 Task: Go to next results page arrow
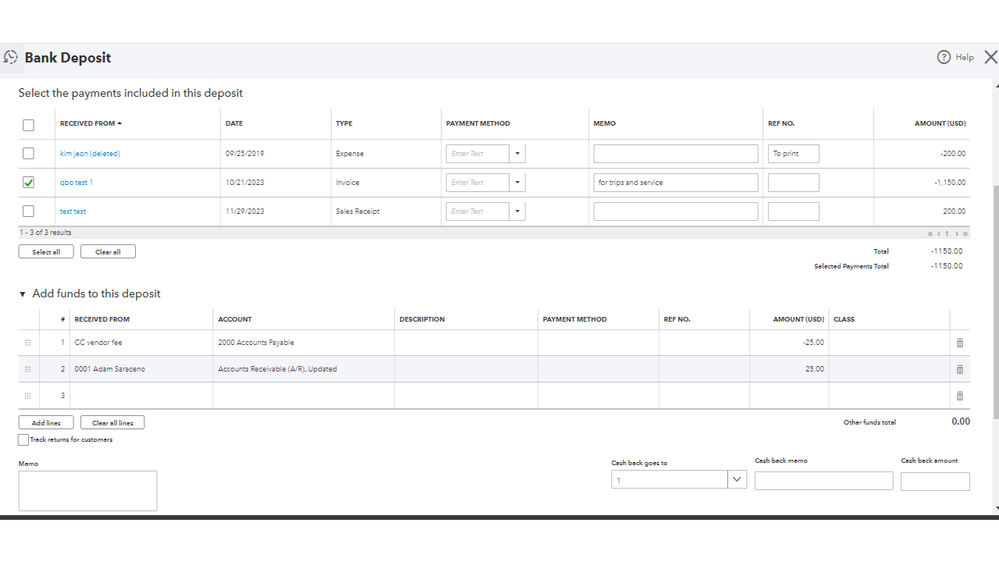pos(955,234)
